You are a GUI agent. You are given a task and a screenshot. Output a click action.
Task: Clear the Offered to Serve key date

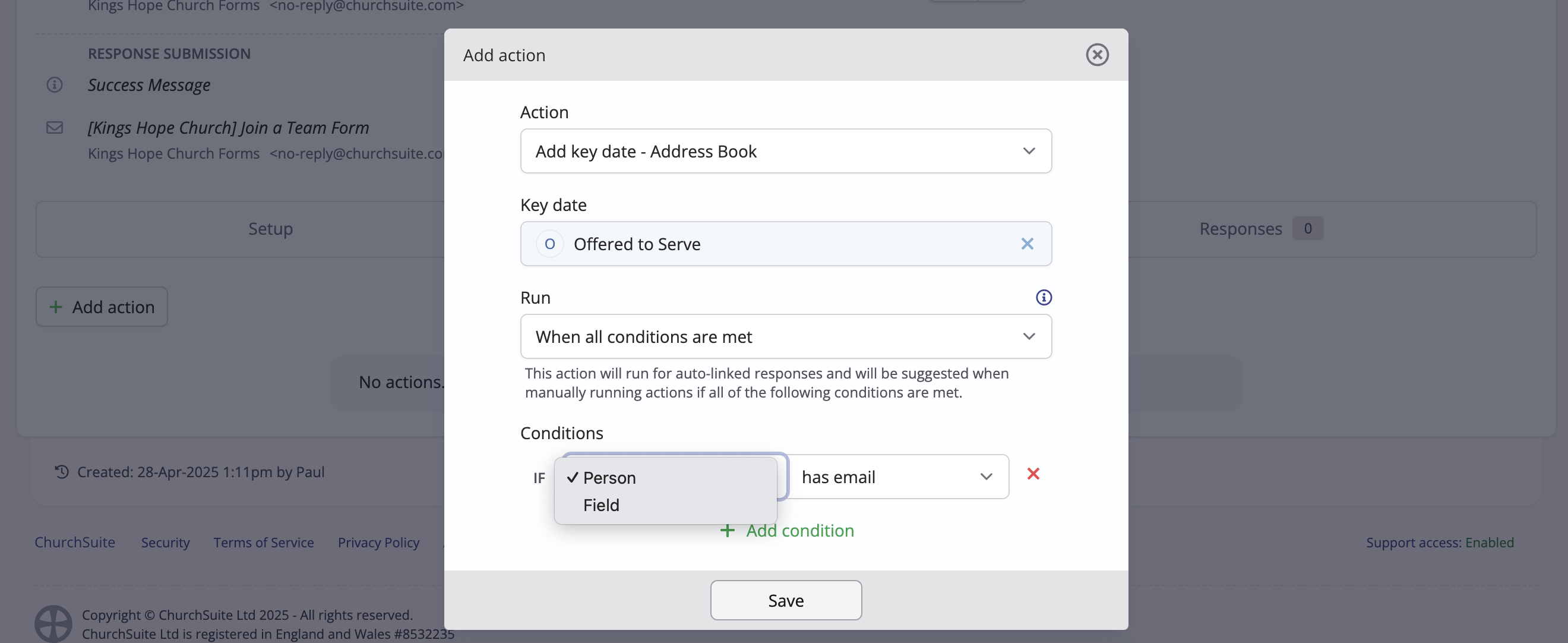(x=1027, y=244)
